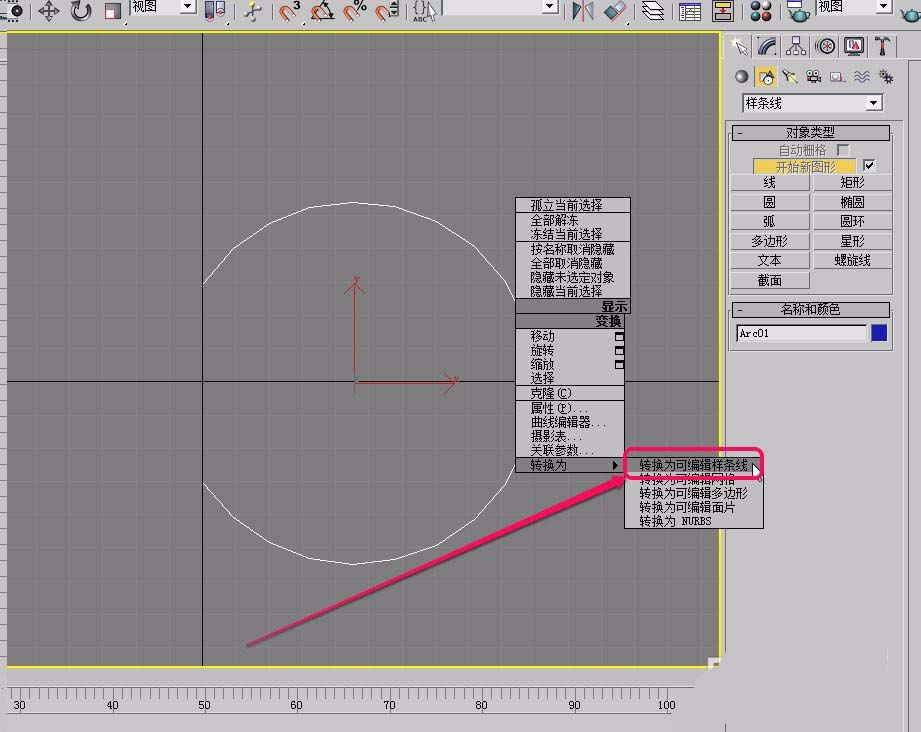Switch to the Hierarchy panel tab
The height and width of the screenshot is (732, 921).
(x=796, y=46)
